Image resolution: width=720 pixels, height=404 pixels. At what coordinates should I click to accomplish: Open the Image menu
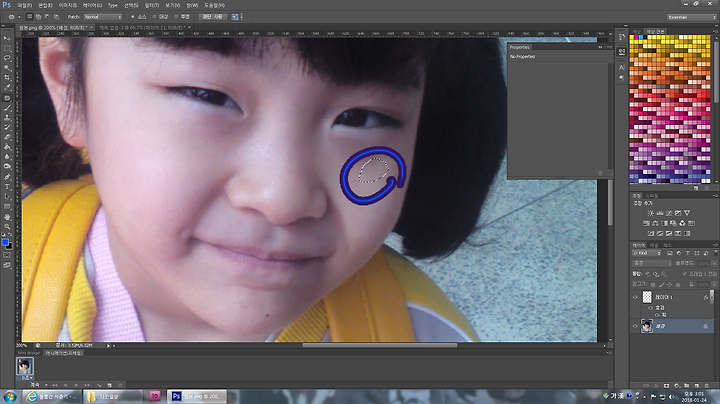(x=68, y=5)
